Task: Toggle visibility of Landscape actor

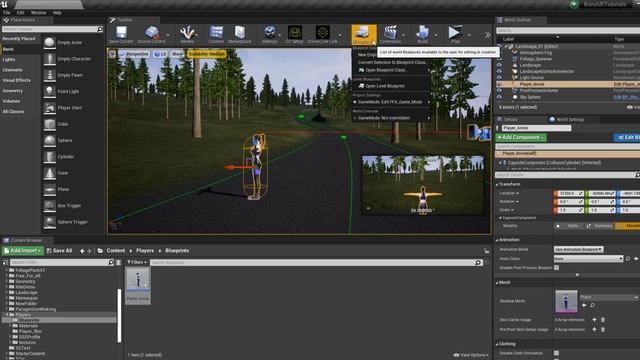Action: [x=499, y=65]
